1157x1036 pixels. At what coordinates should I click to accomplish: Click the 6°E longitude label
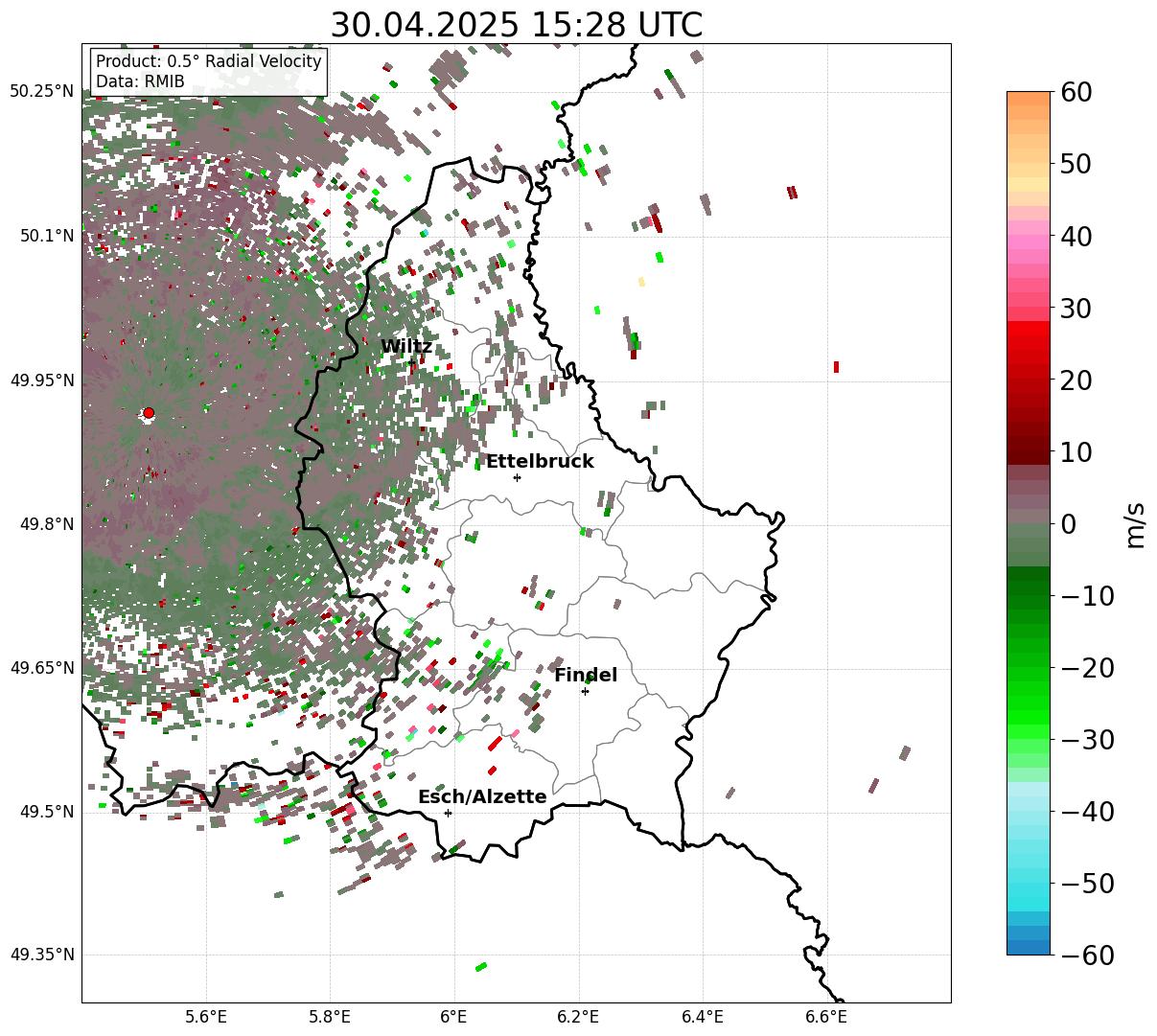pyautogui.click(x=453, y=1017)
